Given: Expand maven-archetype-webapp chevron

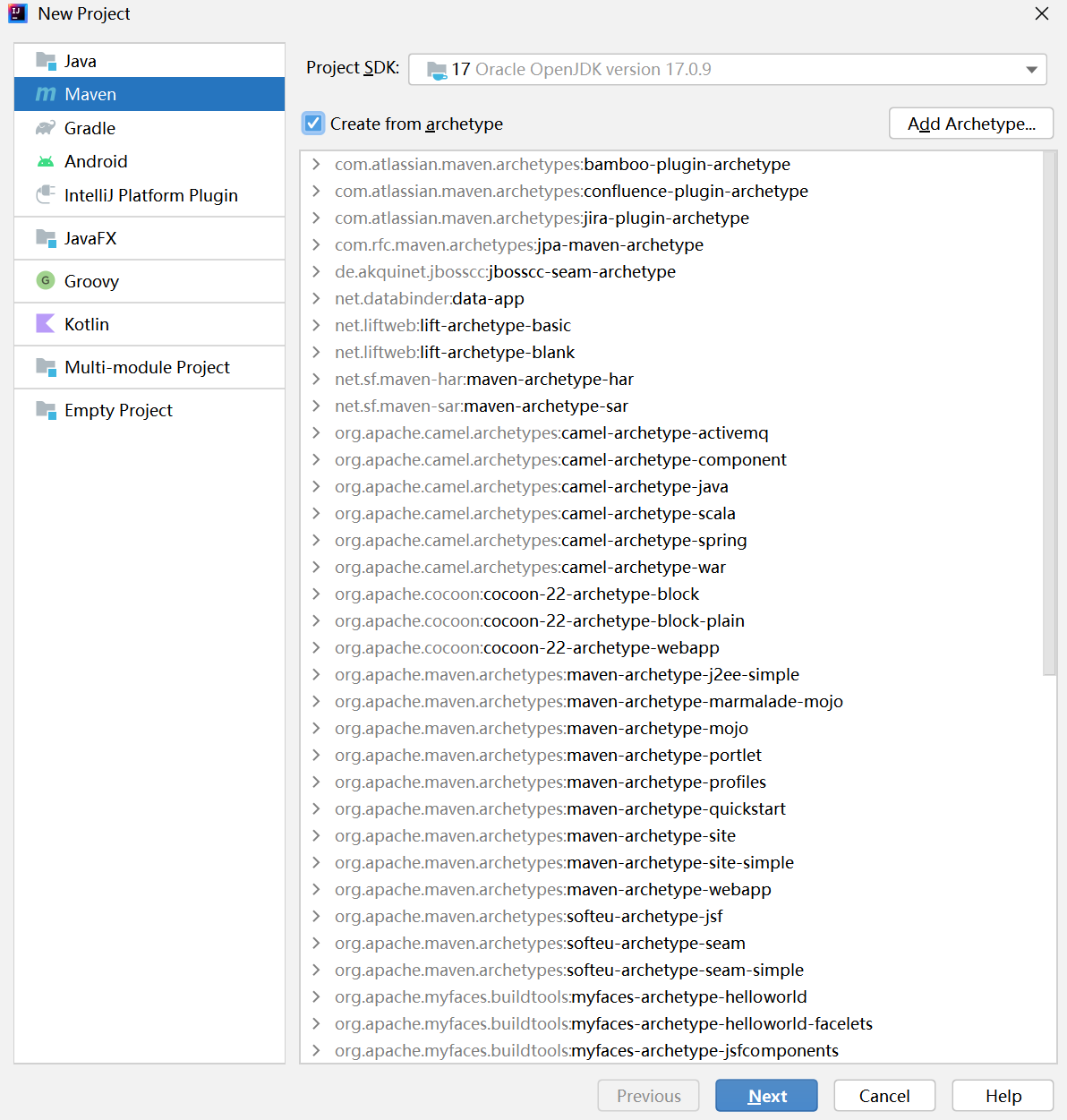Looking at the screenshot, I should (316, 889).
